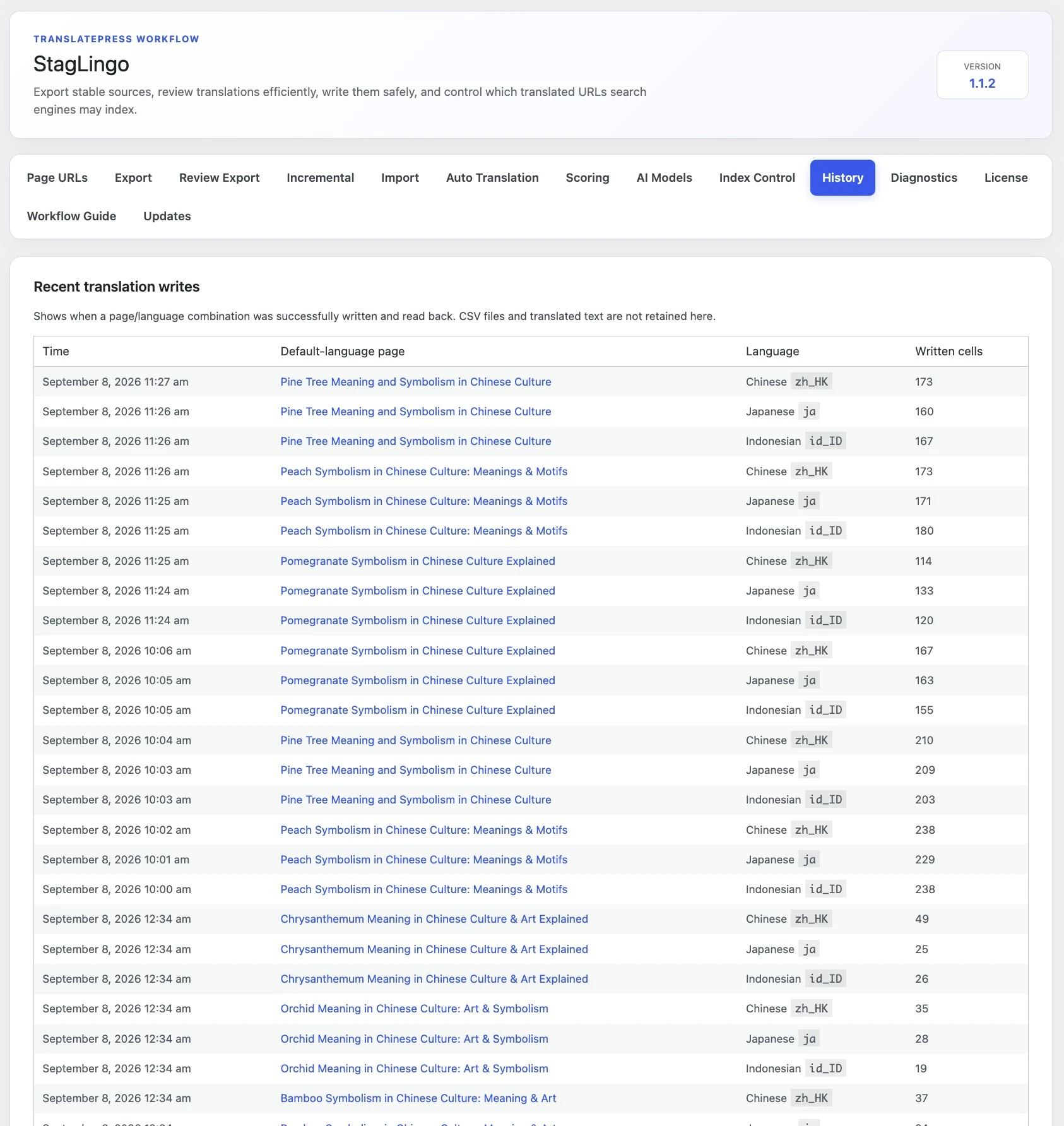
Task: Open Pine Tree link for Indonesian at 11:26 am
Action: click(416, 441)
